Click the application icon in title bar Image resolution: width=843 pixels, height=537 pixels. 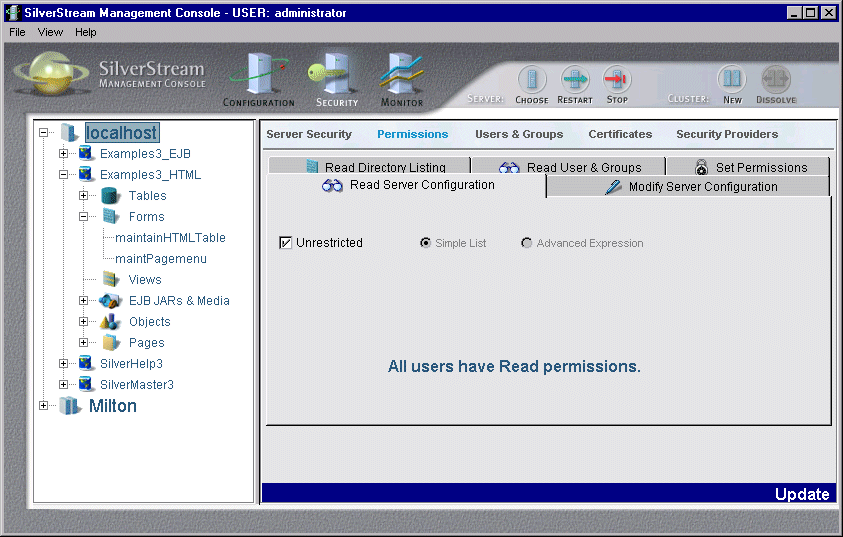[12, 12]
